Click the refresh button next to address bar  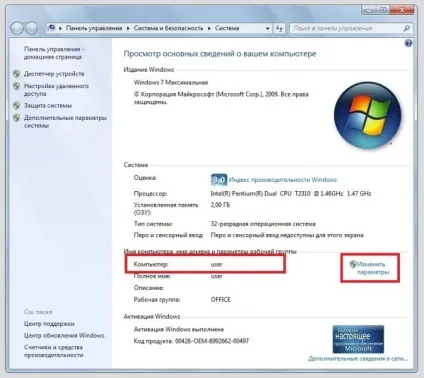click(x=279, y=28)
